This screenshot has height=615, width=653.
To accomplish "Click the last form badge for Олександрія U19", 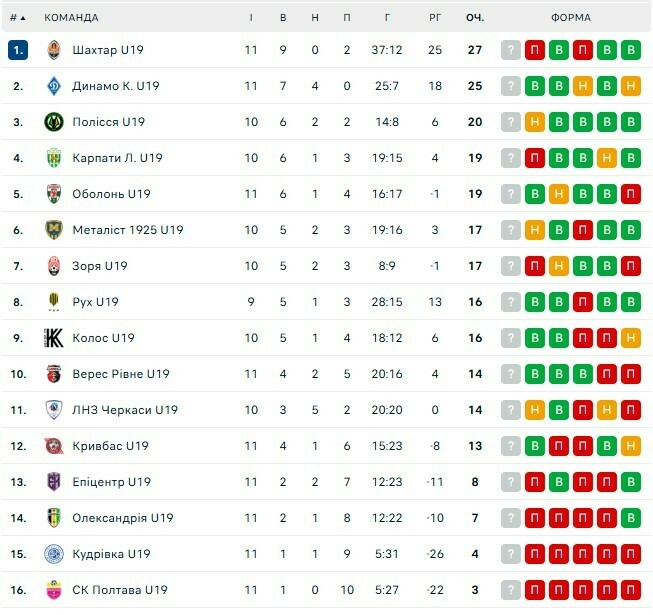I will tap(630, 518).
